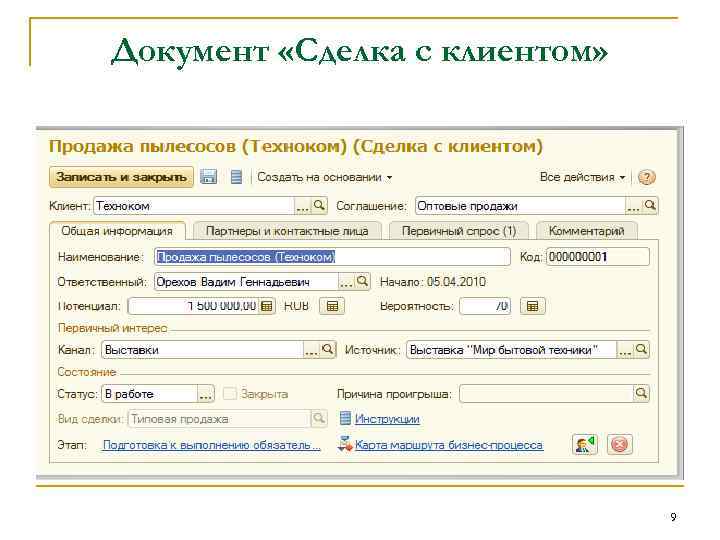
Task: Open the Комментарий tab
Action: (586, 231)
